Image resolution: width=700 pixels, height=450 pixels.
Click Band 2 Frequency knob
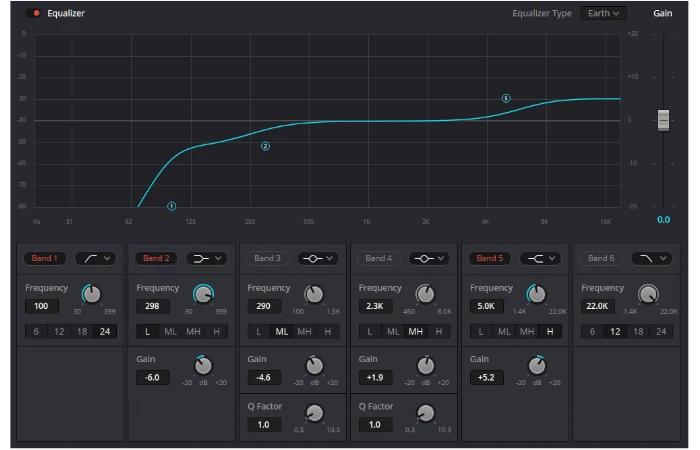pyautogui.click(x=203, y=294)
